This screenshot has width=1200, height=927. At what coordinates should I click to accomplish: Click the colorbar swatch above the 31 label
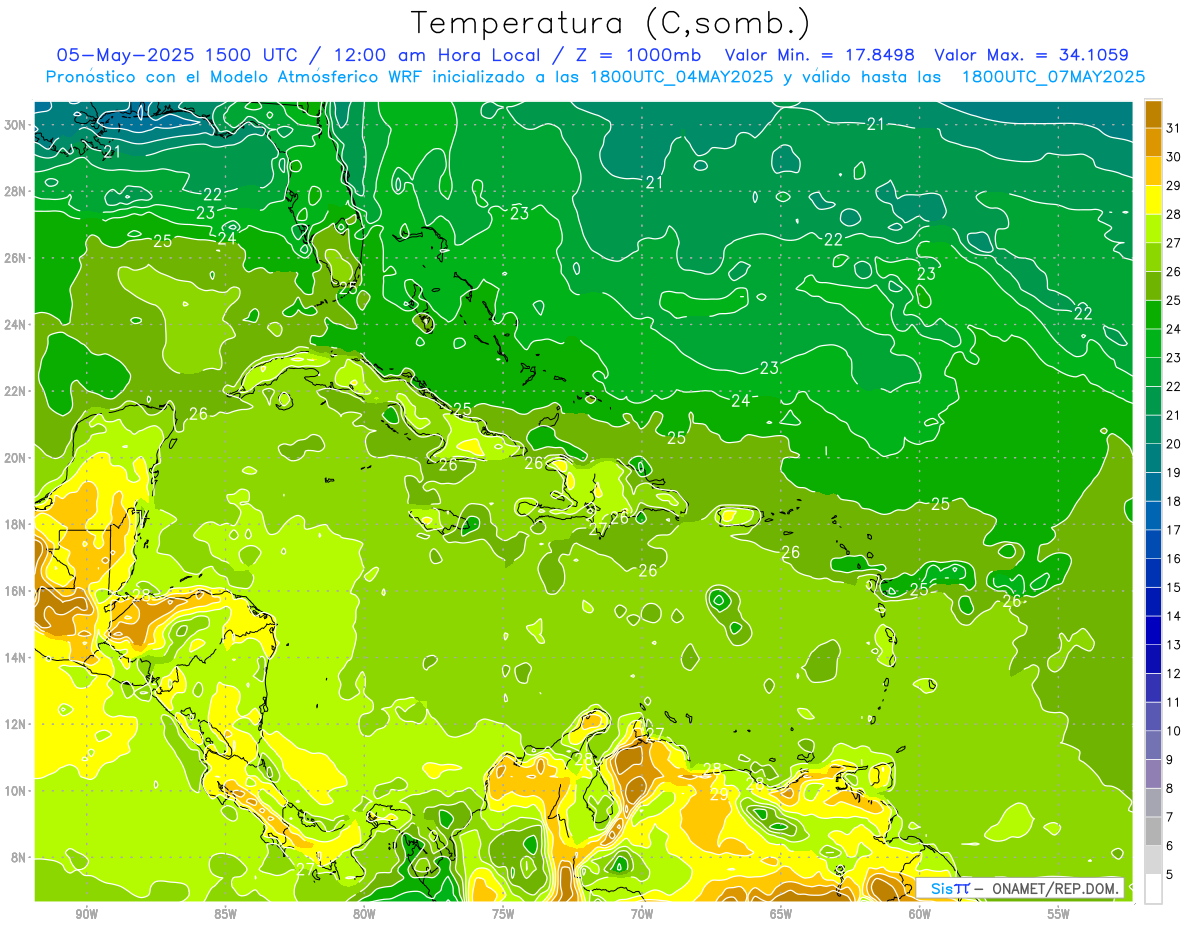[x=1153, y=113]
